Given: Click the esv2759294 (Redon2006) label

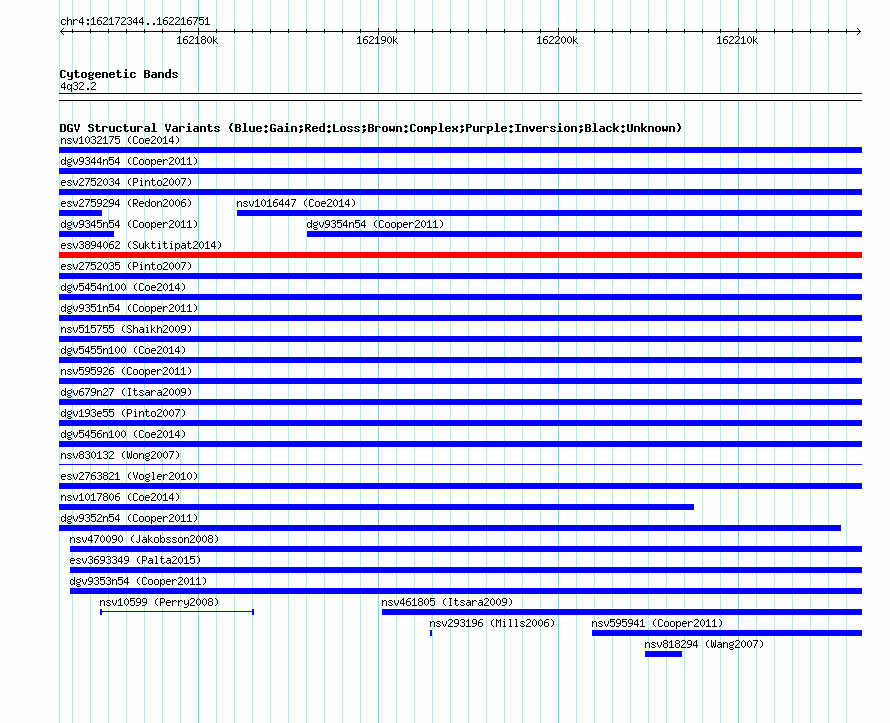Looking at the screenshot, I should (x=126, y=203).
